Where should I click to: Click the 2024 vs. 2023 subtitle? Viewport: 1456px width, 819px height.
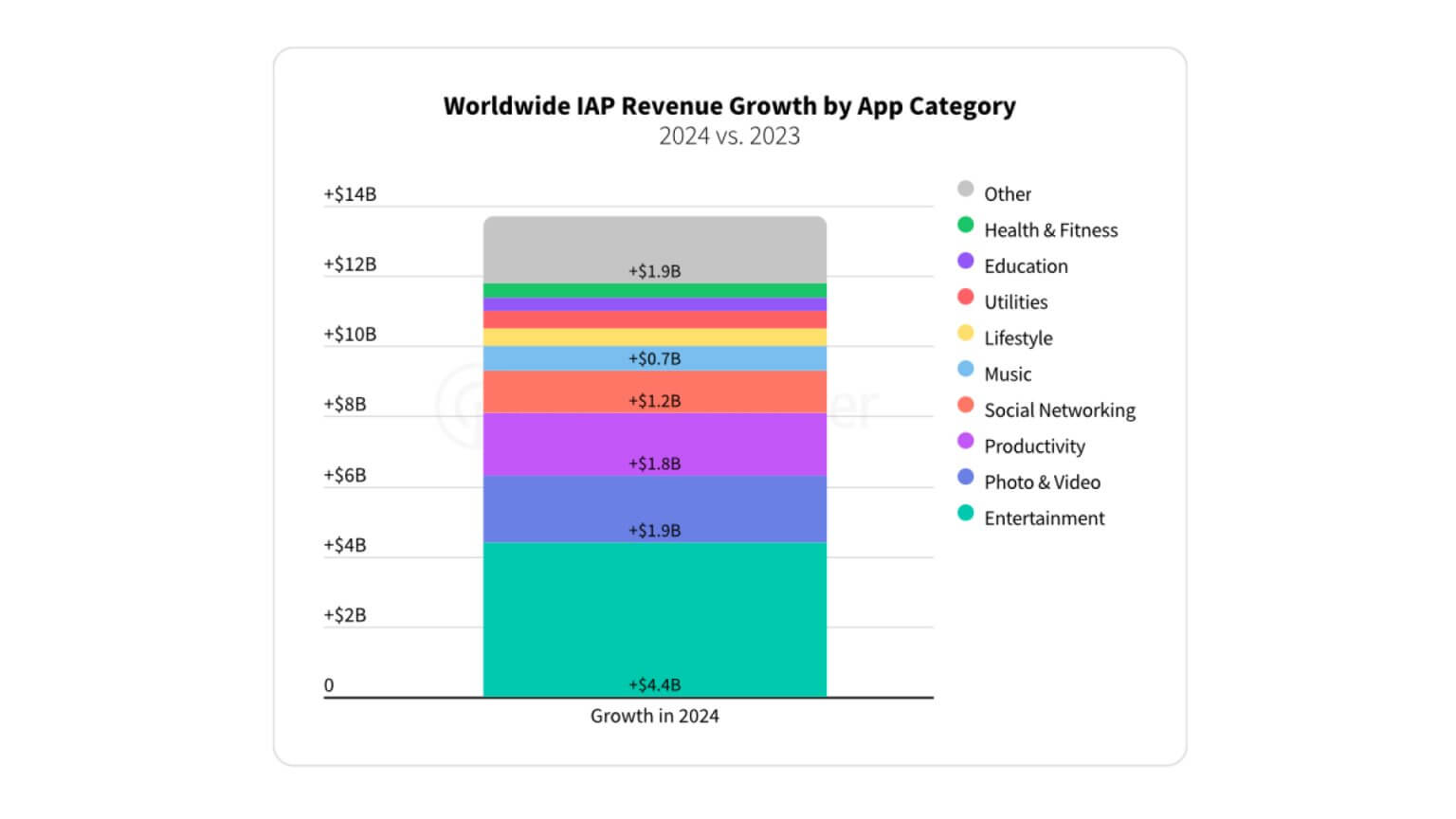pos(728,136)
